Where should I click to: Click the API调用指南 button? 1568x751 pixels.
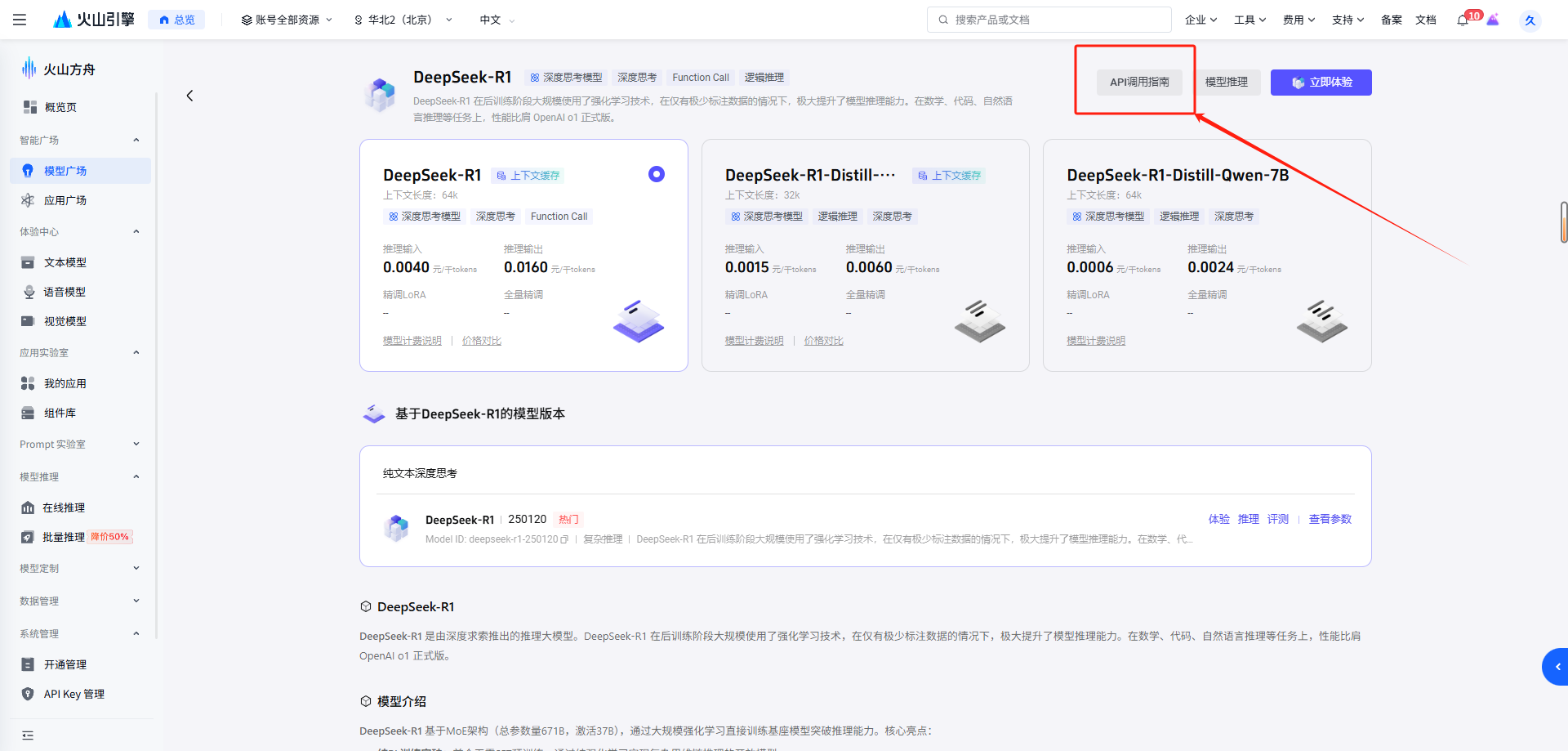[x=1139, y=82]
